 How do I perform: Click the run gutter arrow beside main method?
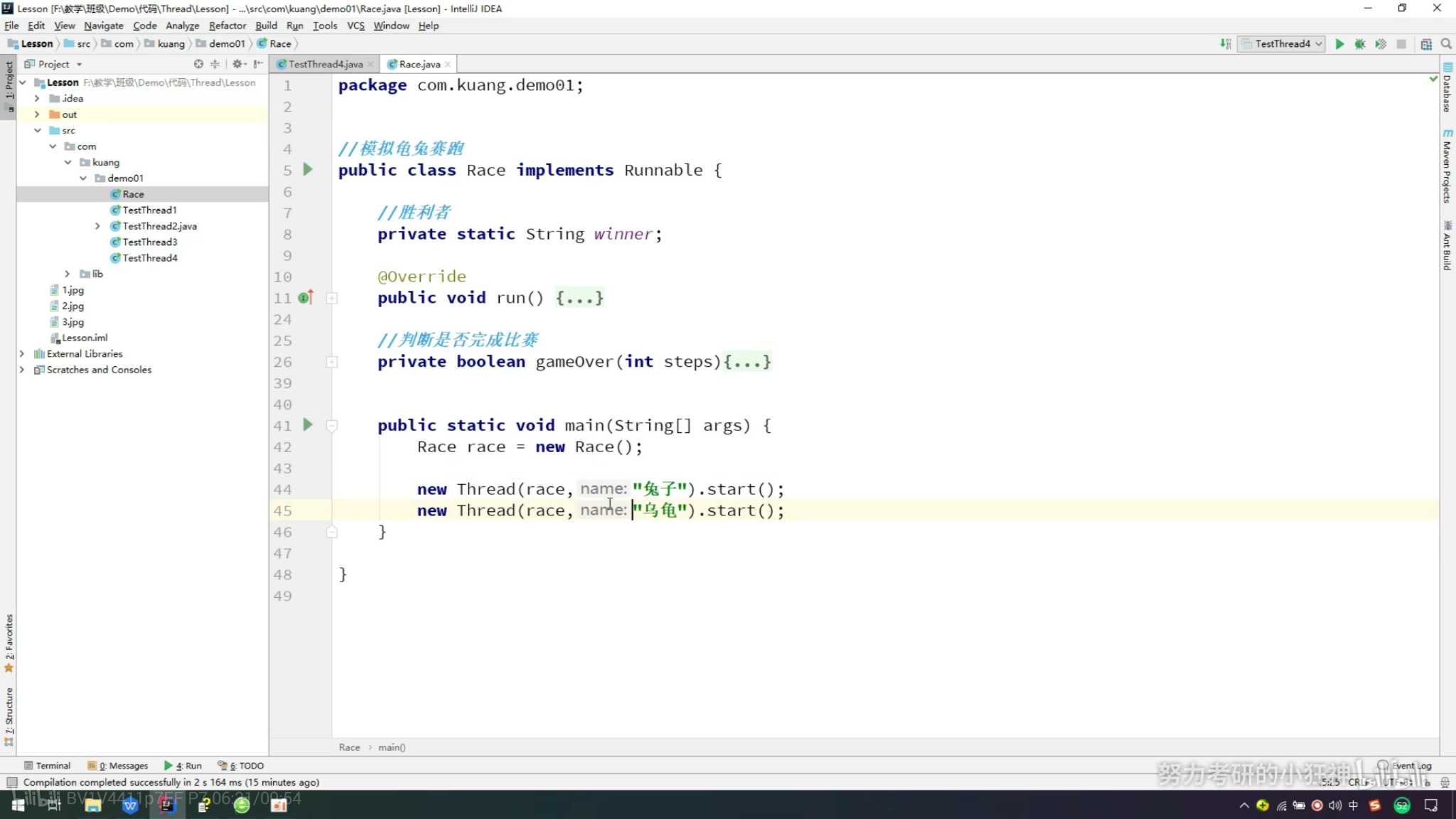[308, 424]
